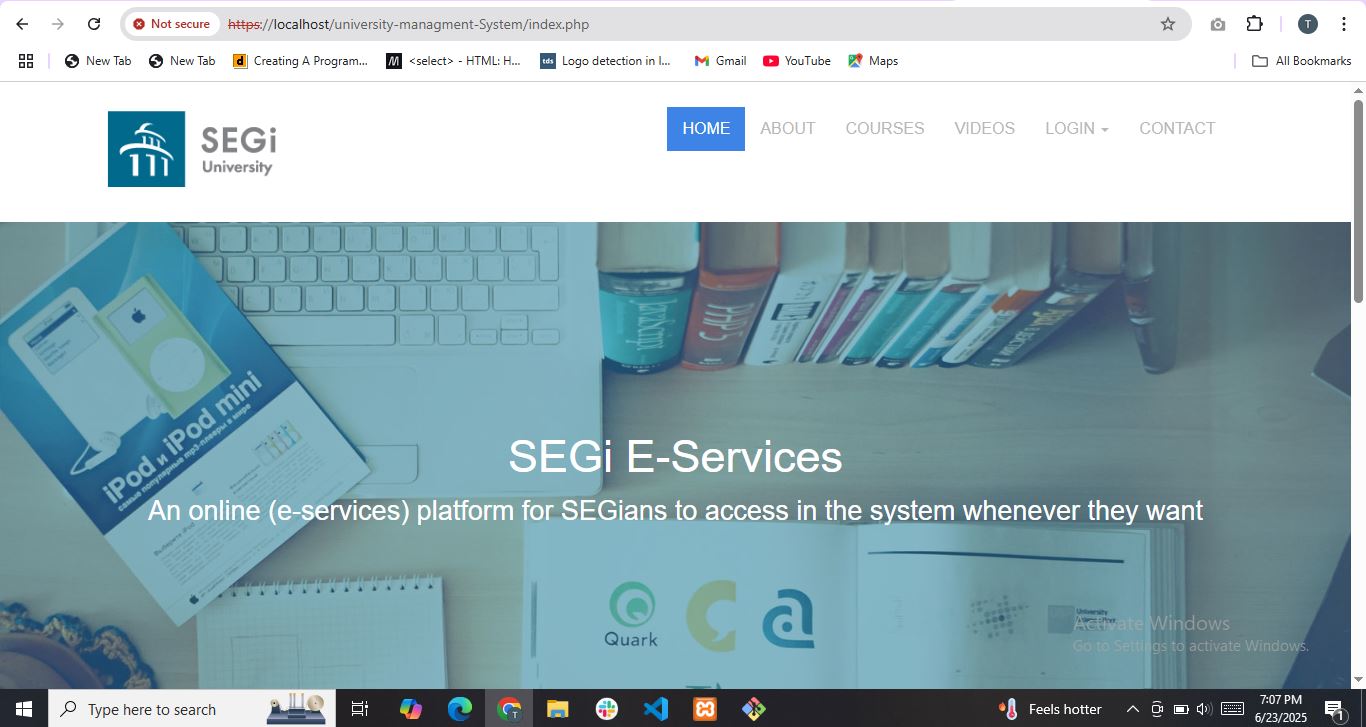Click the SEGi E-Services heading
This screenshot has height=727, width=1366.
tap(675, 457)
